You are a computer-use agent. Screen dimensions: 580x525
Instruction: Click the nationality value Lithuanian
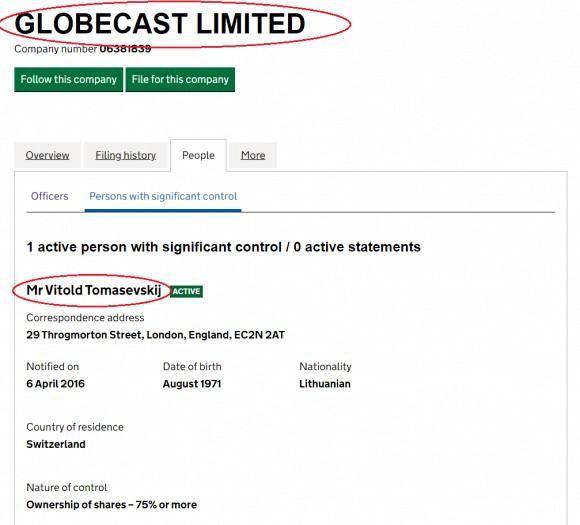click(325, 384)
